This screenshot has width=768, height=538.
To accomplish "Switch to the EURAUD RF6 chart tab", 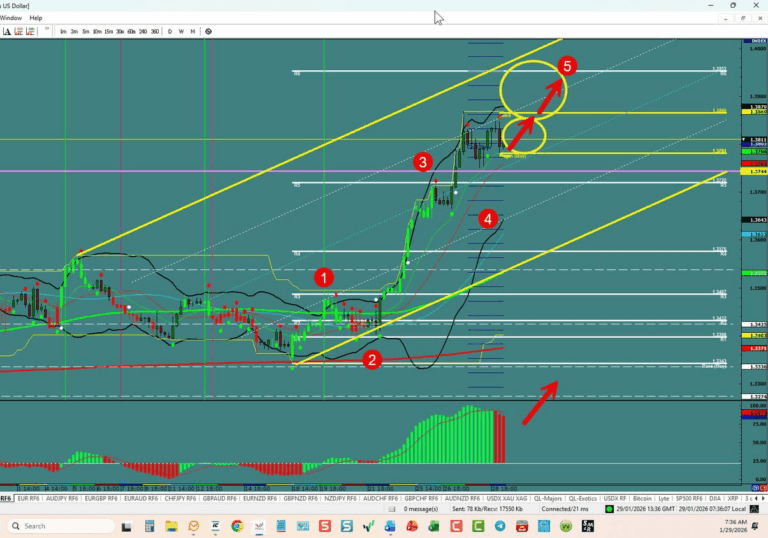I will 141,498.
